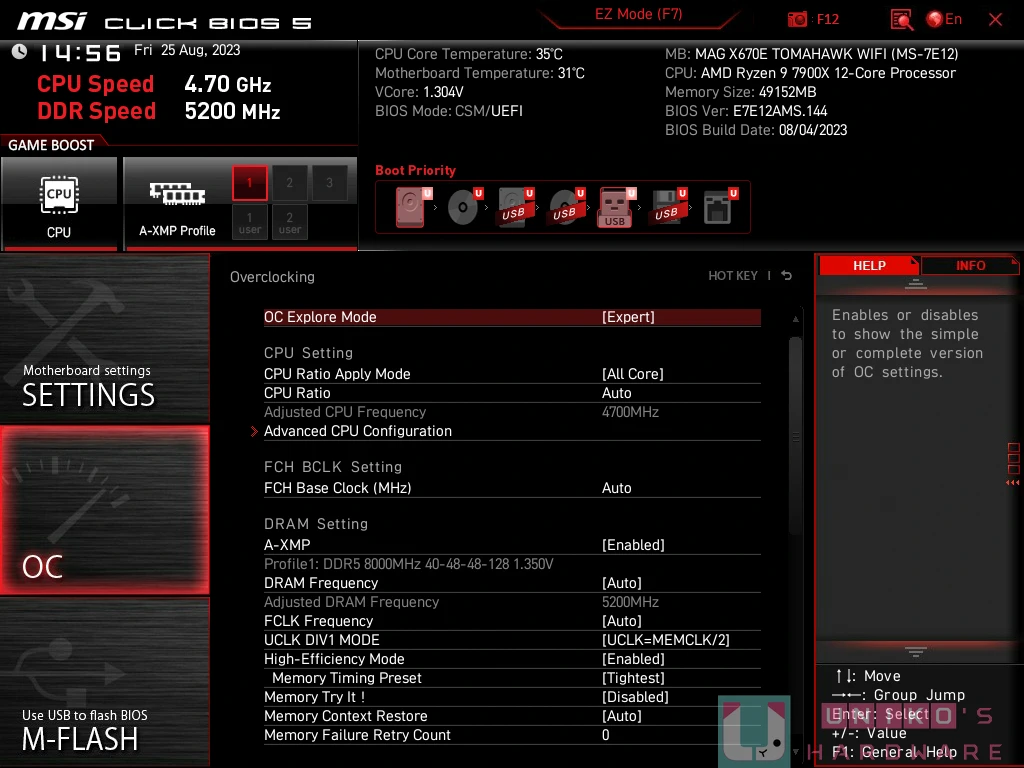Image resolution: width=1024 pixels, height=768 pixels.
Task: Click the clock icon beside the time
Action: click(20, 51)
